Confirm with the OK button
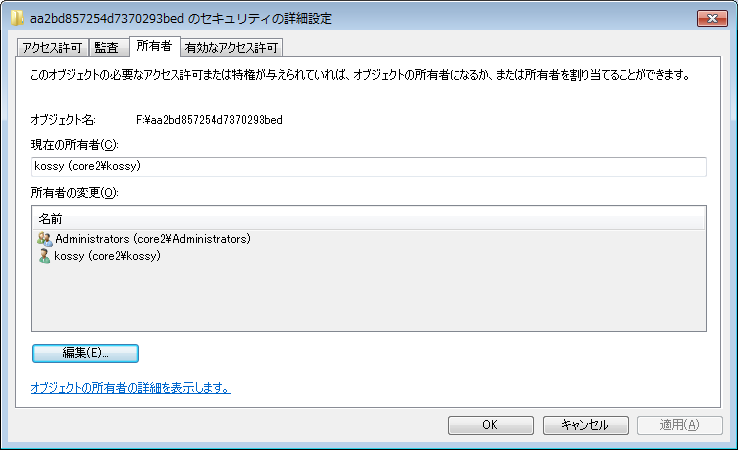Screen dimensions: 738x450 [x=490, y=424]
